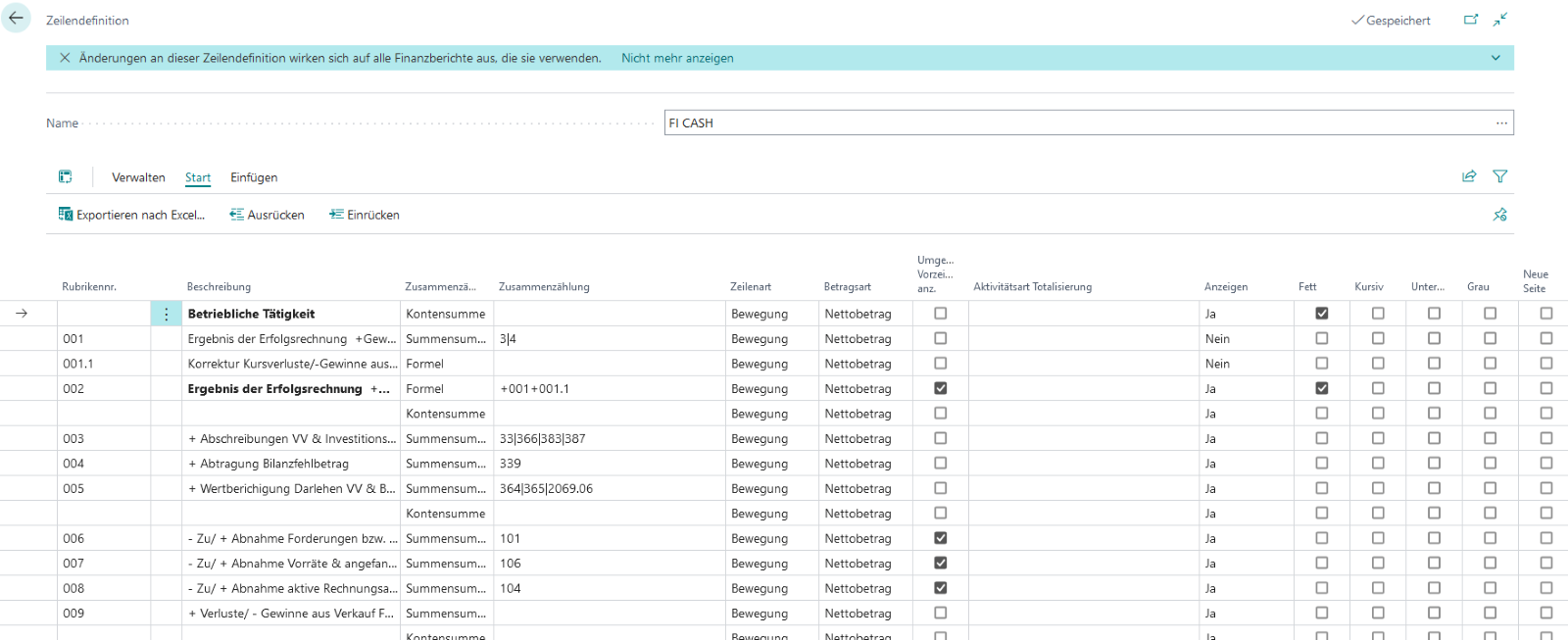Check Kursiv for Betriebliche Tätigkeit row
Screen dimensions: 1568x640
[x=1378, y=314]
